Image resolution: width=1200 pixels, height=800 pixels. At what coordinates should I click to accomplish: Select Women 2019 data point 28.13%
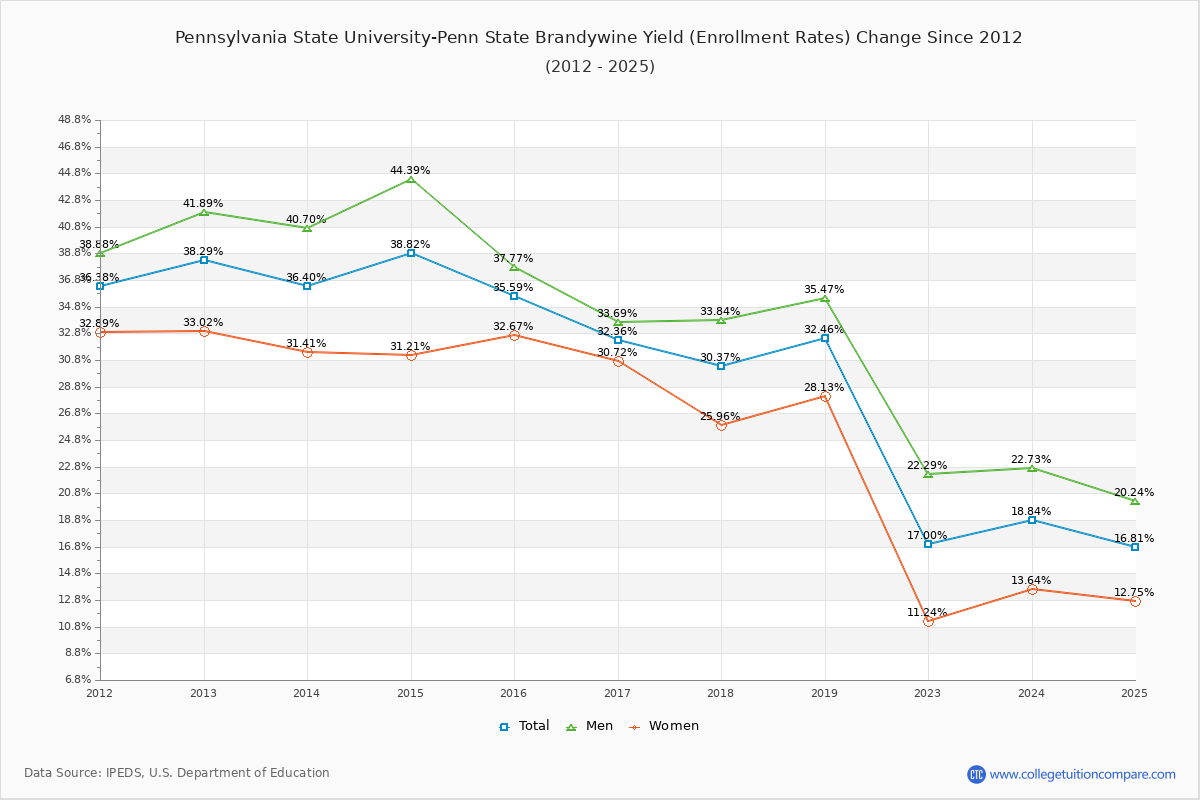825,396
